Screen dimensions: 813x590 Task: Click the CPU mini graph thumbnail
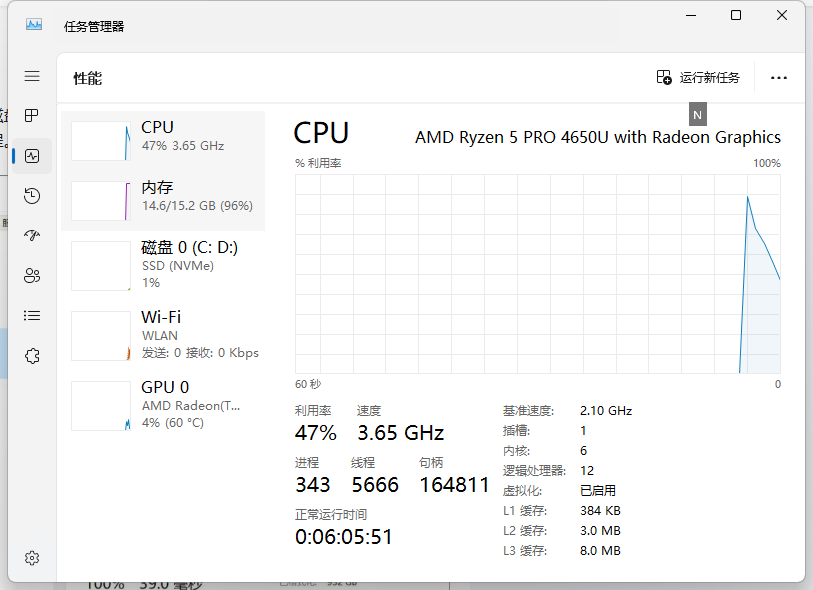point(101,141)
